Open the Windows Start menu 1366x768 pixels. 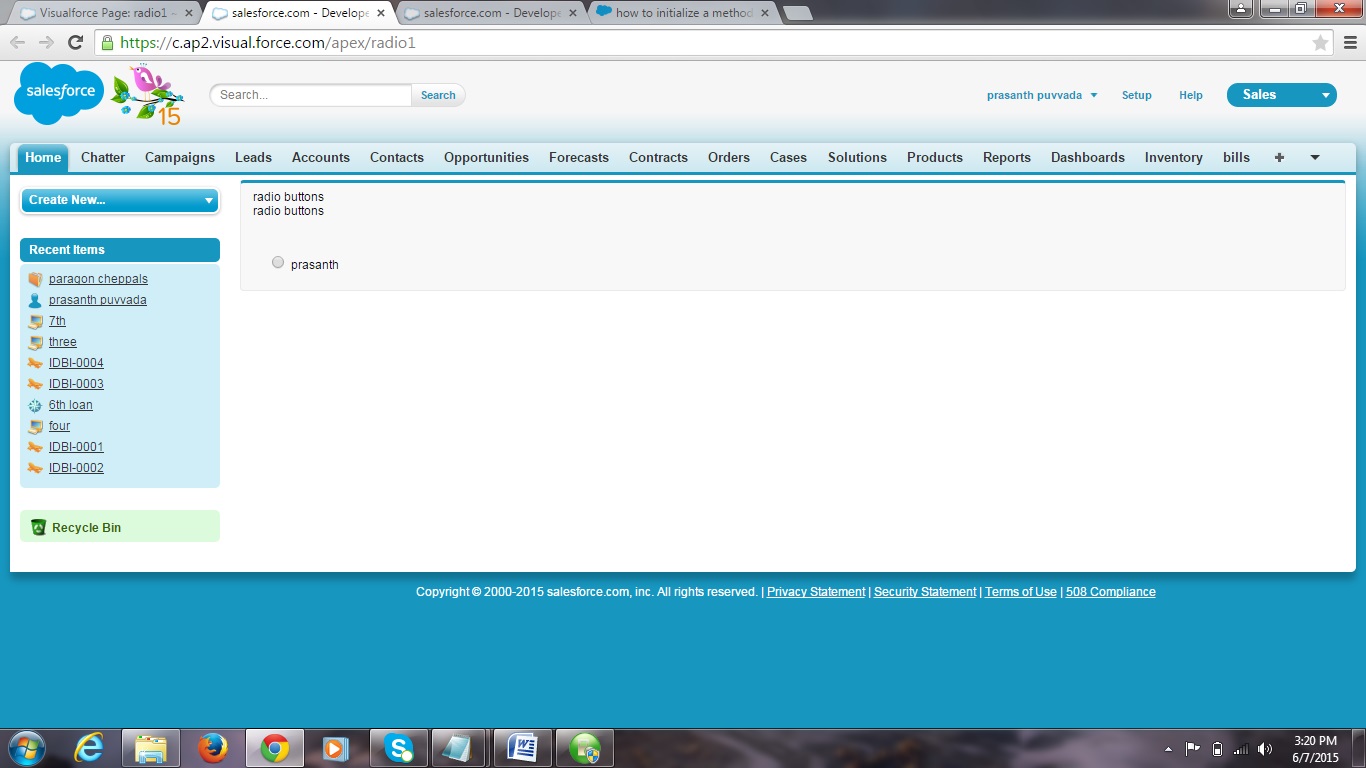pos(25,748)
